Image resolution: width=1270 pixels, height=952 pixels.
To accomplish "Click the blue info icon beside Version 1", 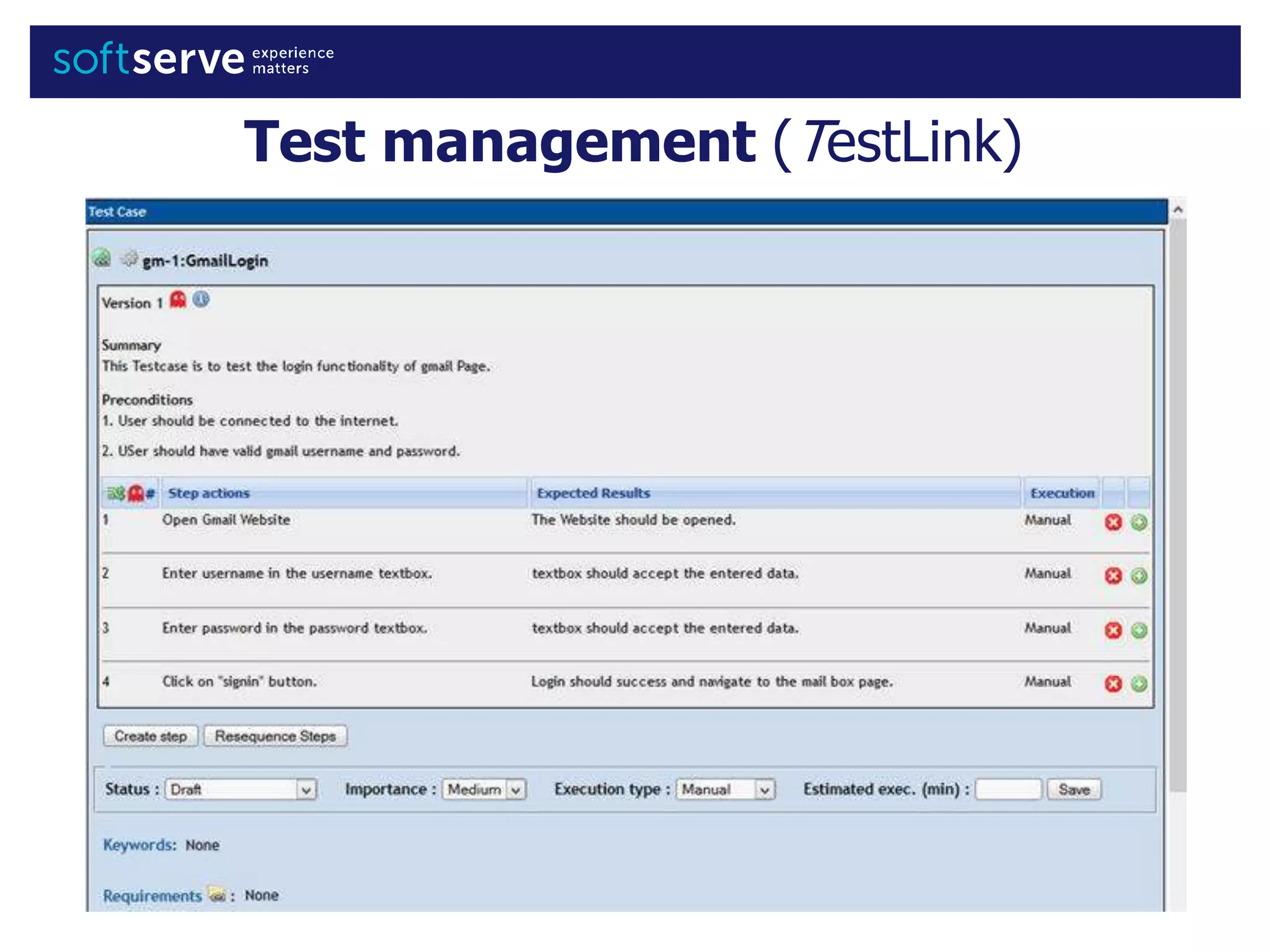I will click(201, 300).
